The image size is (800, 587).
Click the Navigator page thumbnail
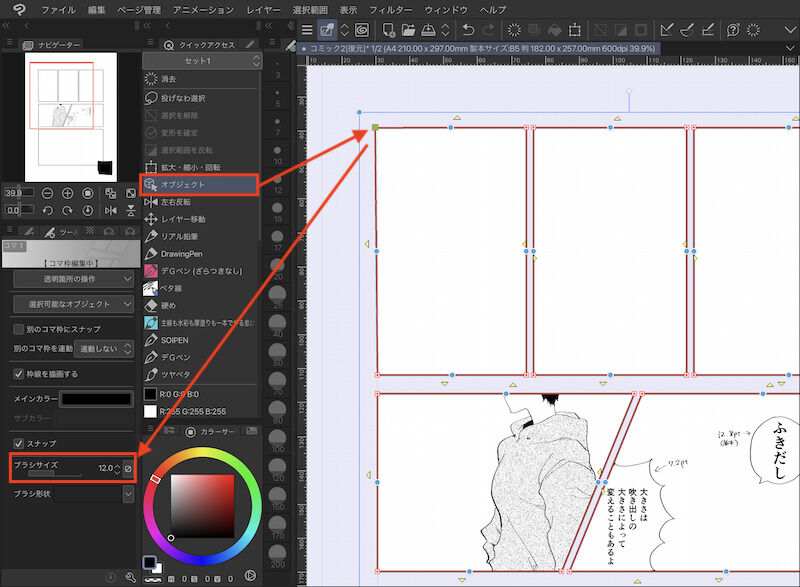[71, 117]
